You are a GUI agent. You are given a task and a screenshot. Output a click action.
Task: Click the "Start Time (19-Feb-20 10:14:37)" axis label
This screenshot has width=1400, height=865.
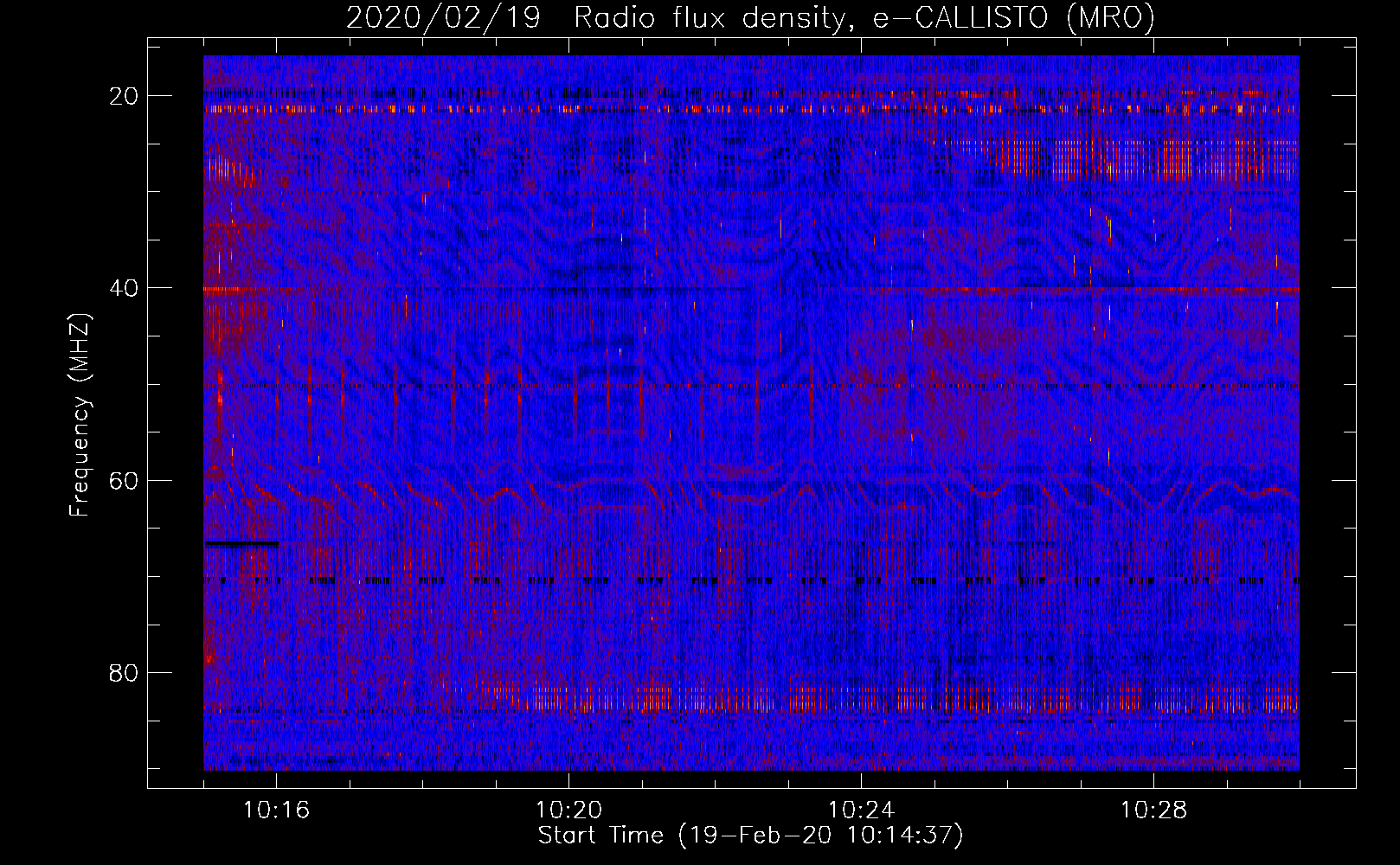click(x=750, y=835)
